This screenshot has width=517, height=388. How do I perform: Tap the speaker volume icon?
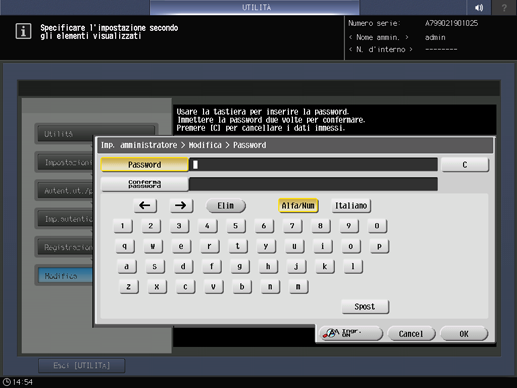(x=479, y=7)
